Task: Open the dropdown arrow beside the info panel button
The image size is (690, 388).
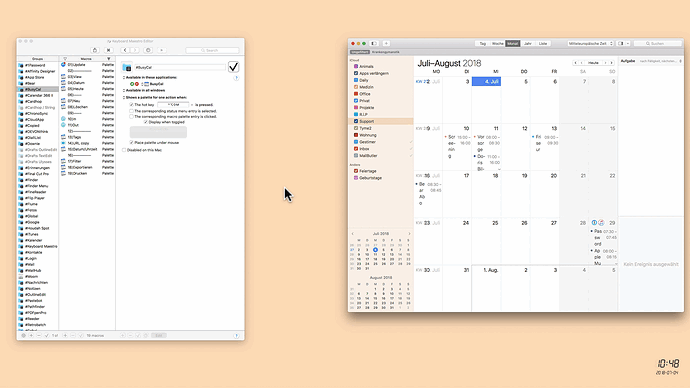Action: 628,44
